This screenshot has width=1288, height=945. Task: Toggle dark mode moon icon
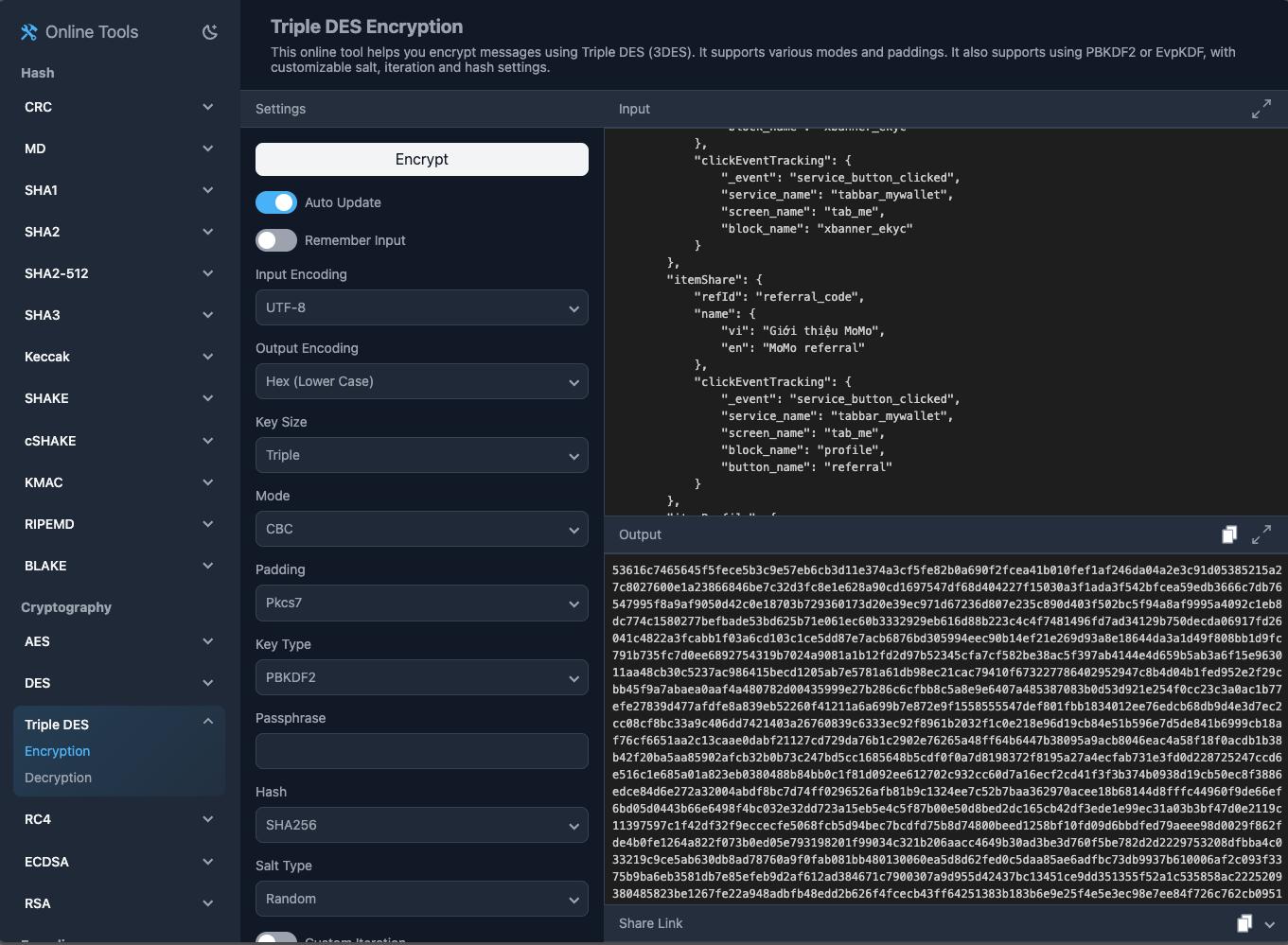[210, 32]
